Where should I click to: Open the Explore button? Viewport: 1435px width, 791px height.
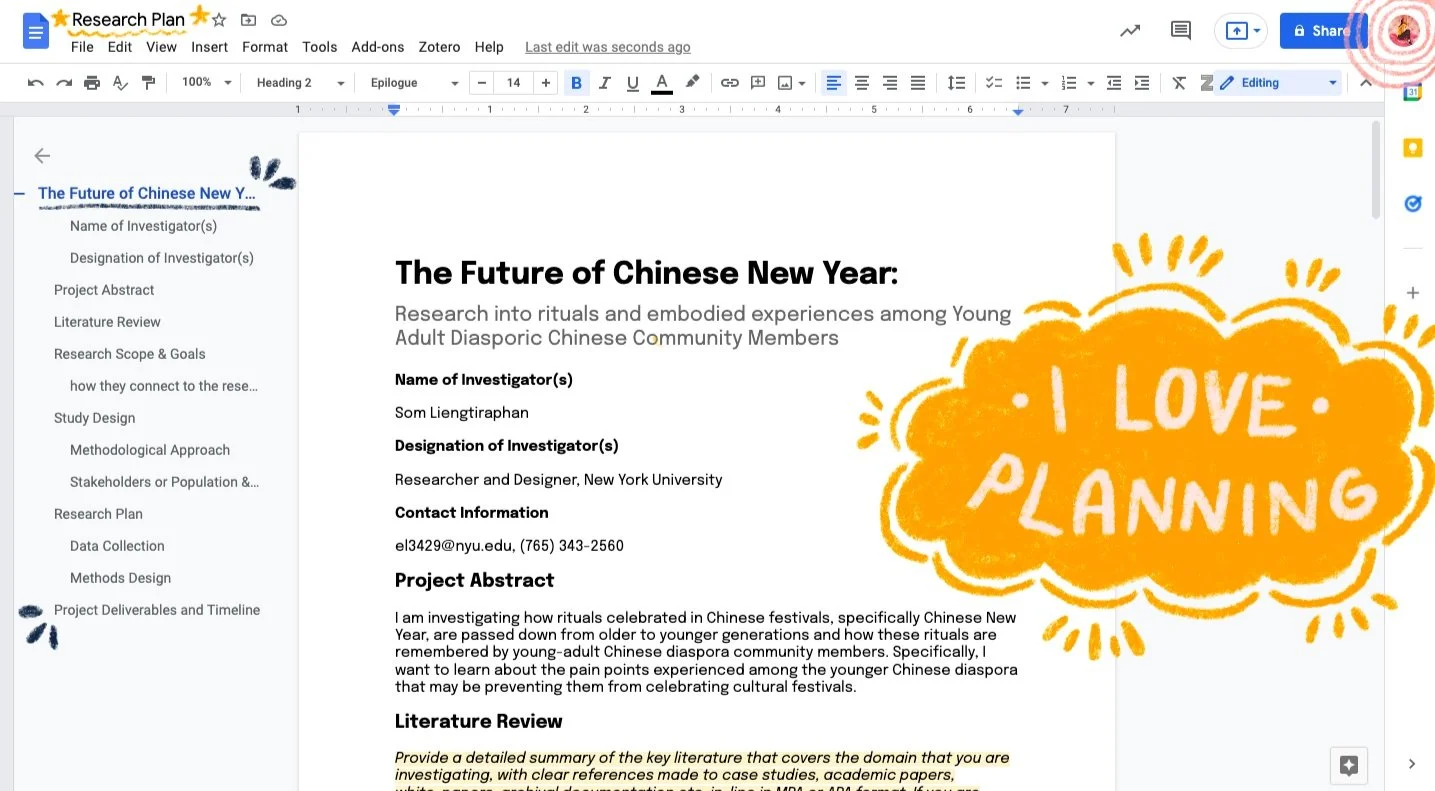(x=1349, y=766)
